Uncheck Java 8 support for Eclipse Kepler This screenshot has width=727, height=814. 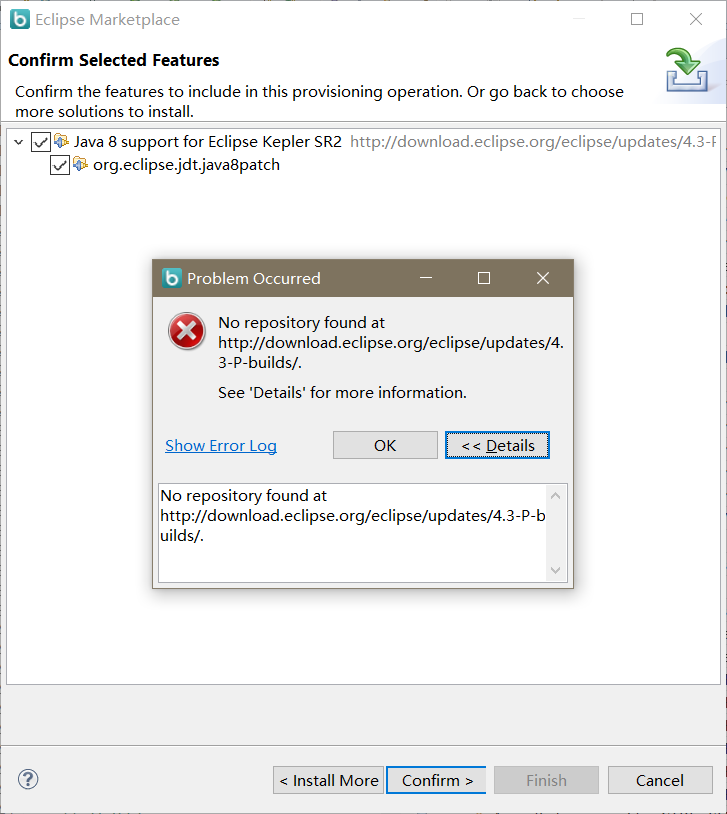coord(41,142)
